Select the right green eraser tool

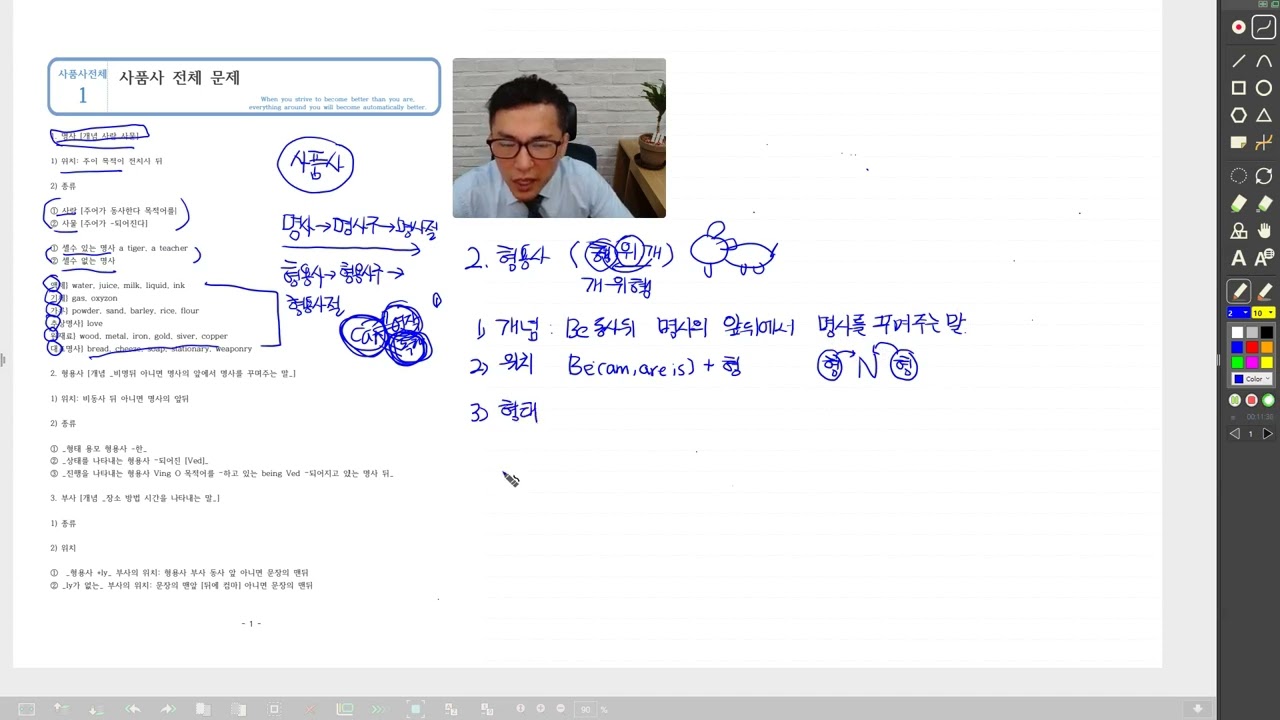coord(1264,204)
